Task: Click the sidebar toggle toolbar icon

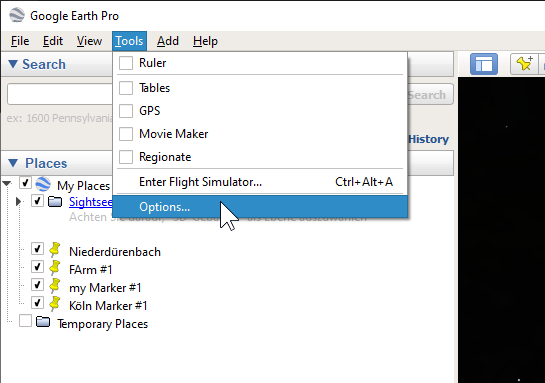Action: coord(483,64)
